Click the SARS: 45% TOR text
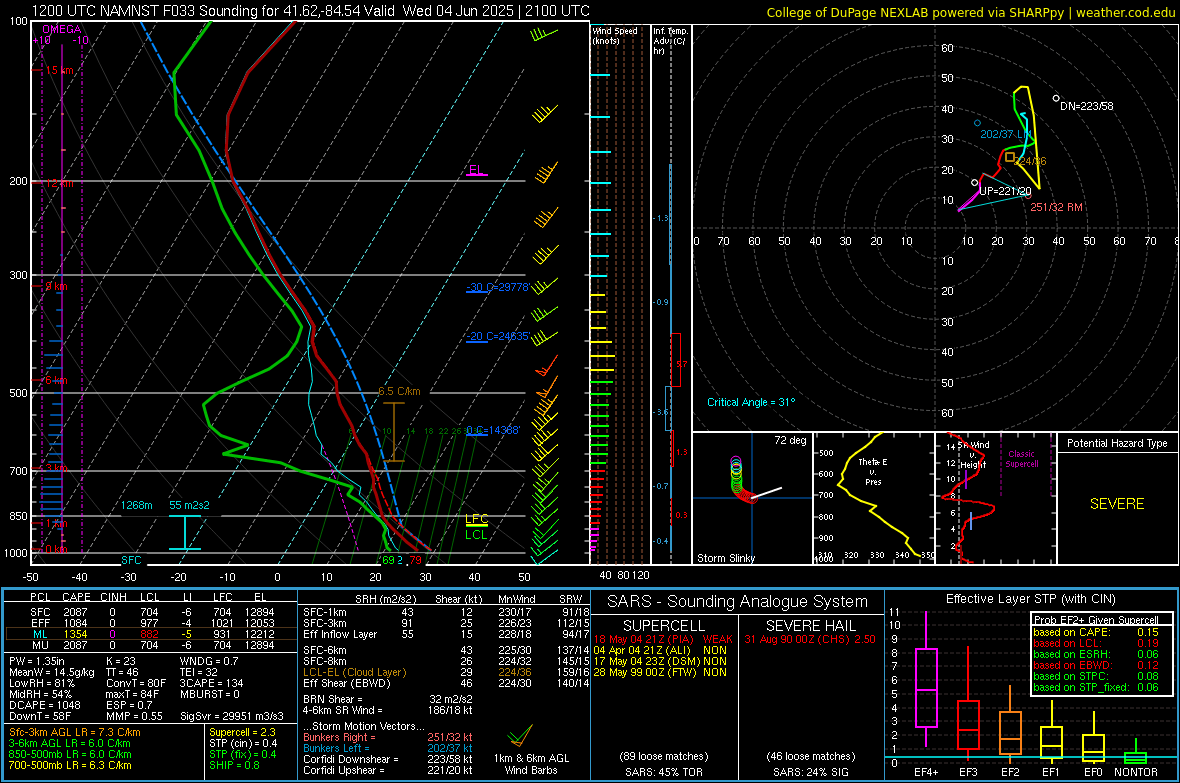The height and width of the screenshot is (783, 1180). [664, 772]
